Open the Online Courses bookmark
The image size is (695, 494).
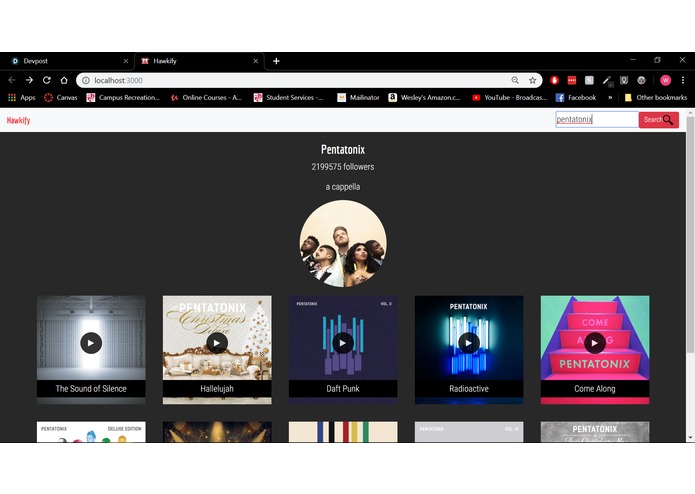pos(207,97)
